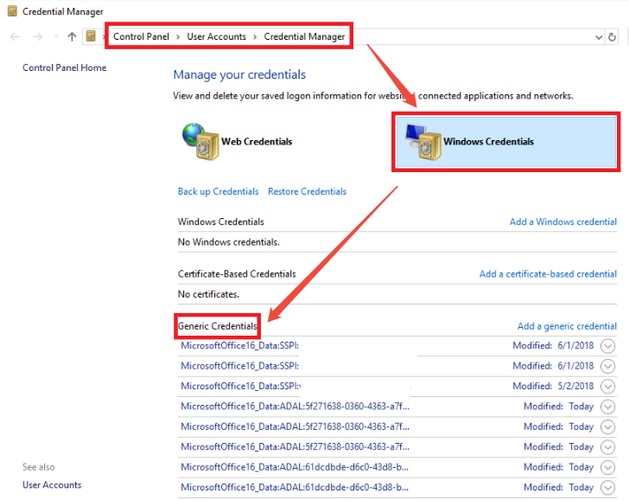Image resolution: width=629 pixels, height=500 pixels.
Task: Go up one level with up arrow
Action: tap(72, 37)
